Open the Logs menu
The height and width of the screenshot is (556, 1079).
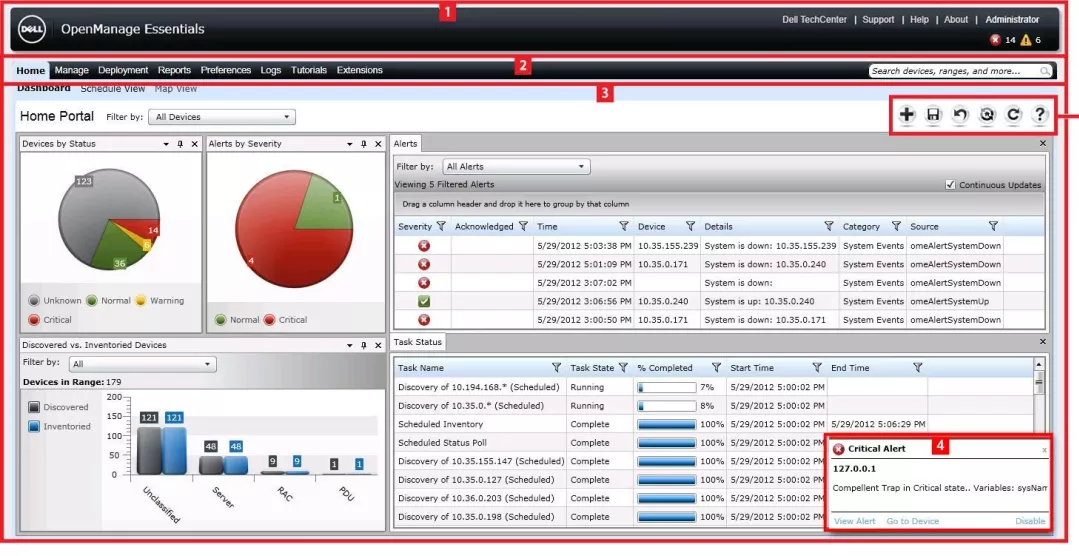270,70
